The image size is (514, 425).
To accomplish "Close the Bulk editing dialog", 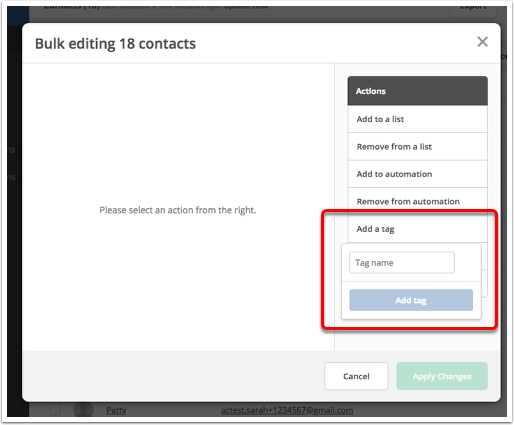I will [482, 42].
